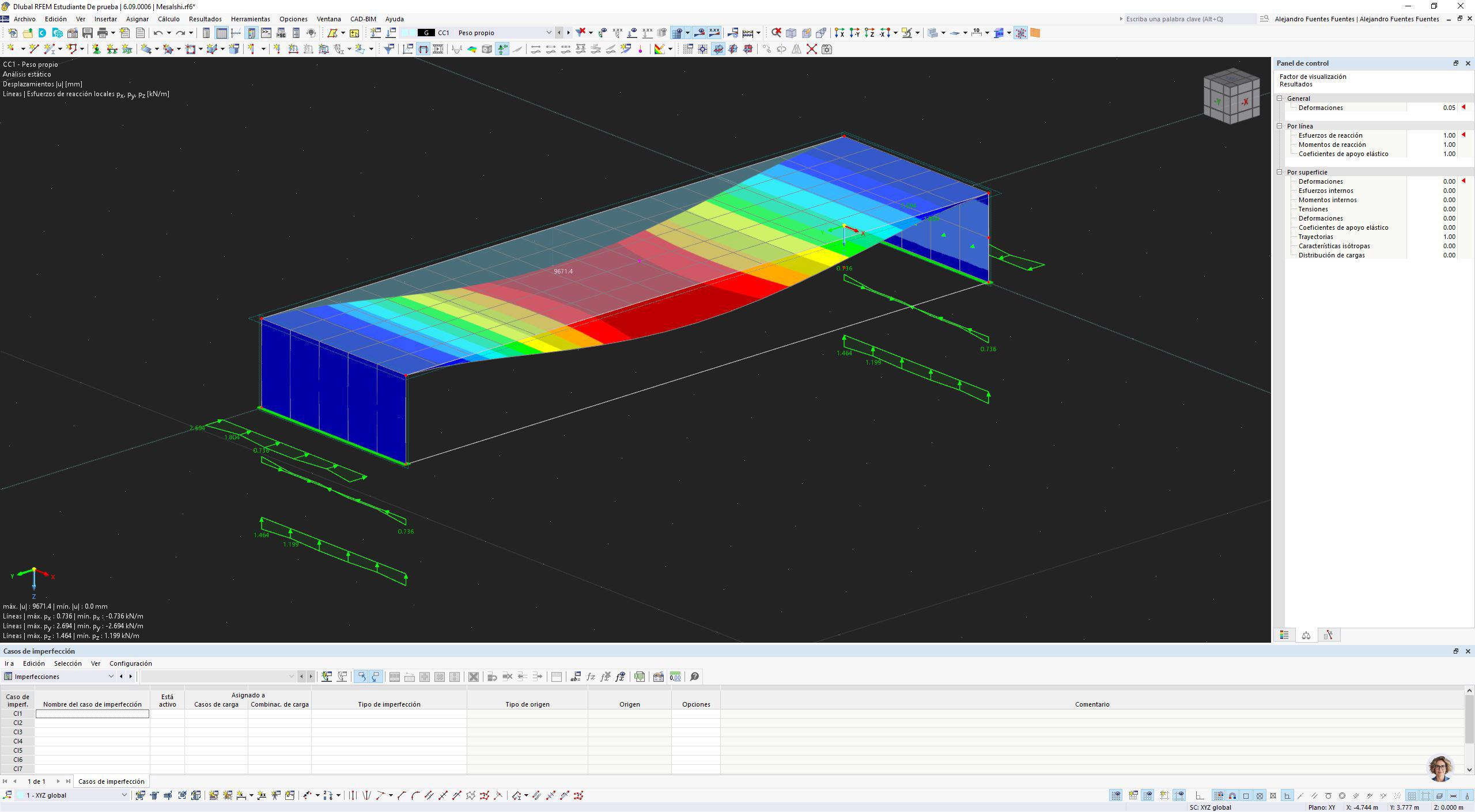
Task: Click the undo arrow icon
Action: click(x=158, y=33)
